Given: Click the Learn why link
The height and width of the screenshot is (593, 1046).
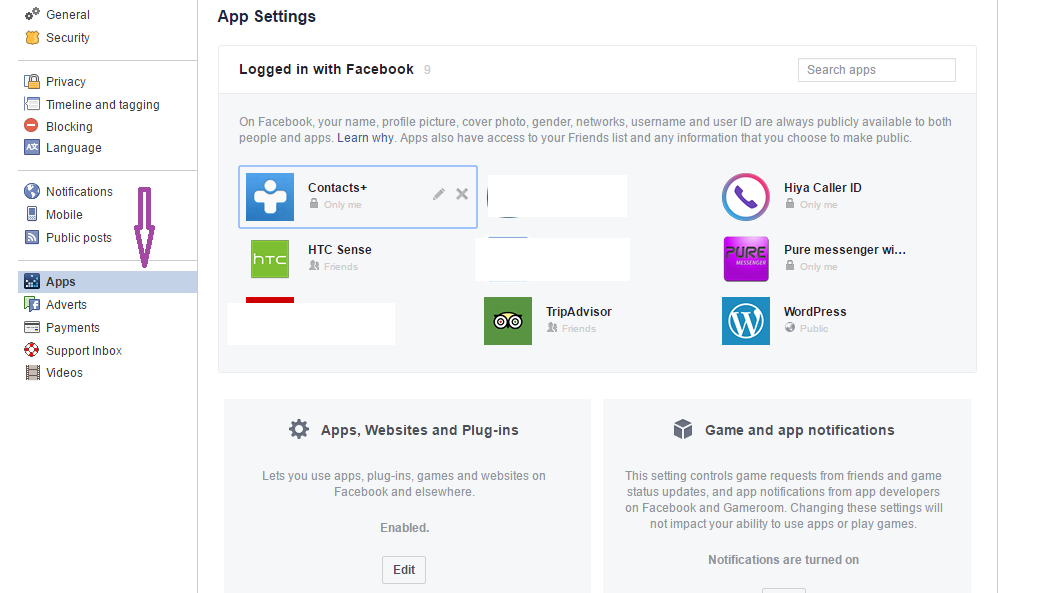Looking at the screenshot, I should tap(365, 138).
